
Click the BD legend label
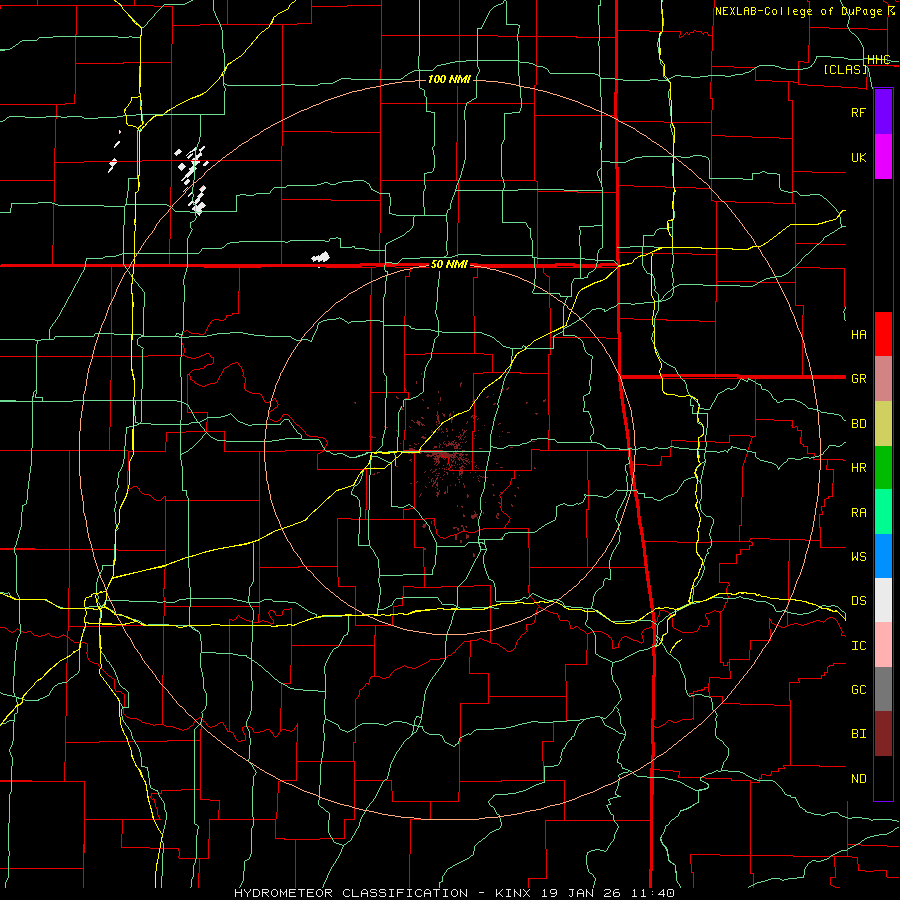pyautogui.click(x=859, y=424)
